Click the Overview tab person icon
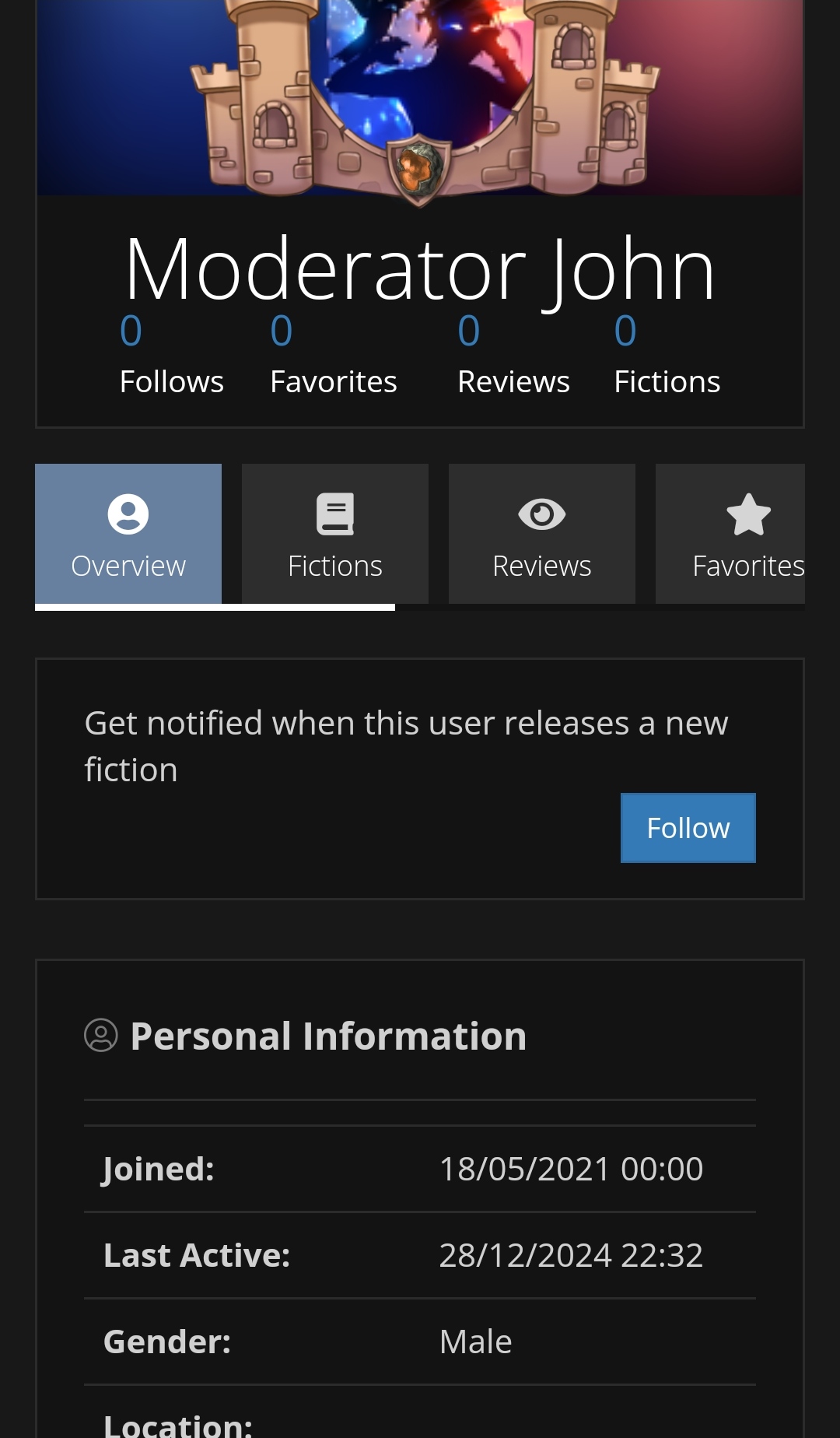 coord(128,514)
